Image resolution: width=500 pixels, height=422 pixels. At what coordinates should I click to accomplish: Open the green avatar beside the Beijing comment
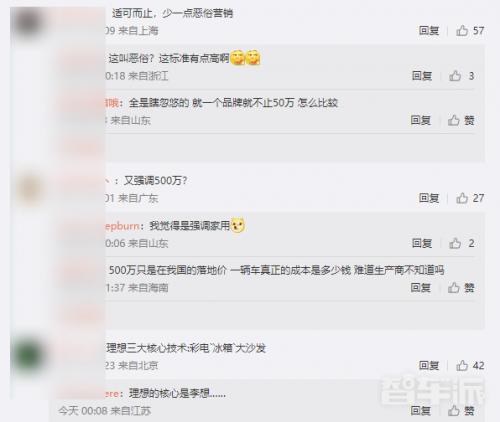coord(28,355)
